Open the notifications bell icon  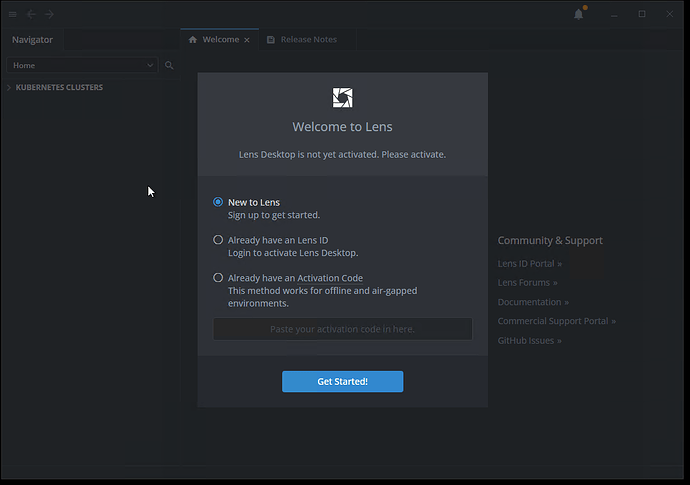[579, 14]
